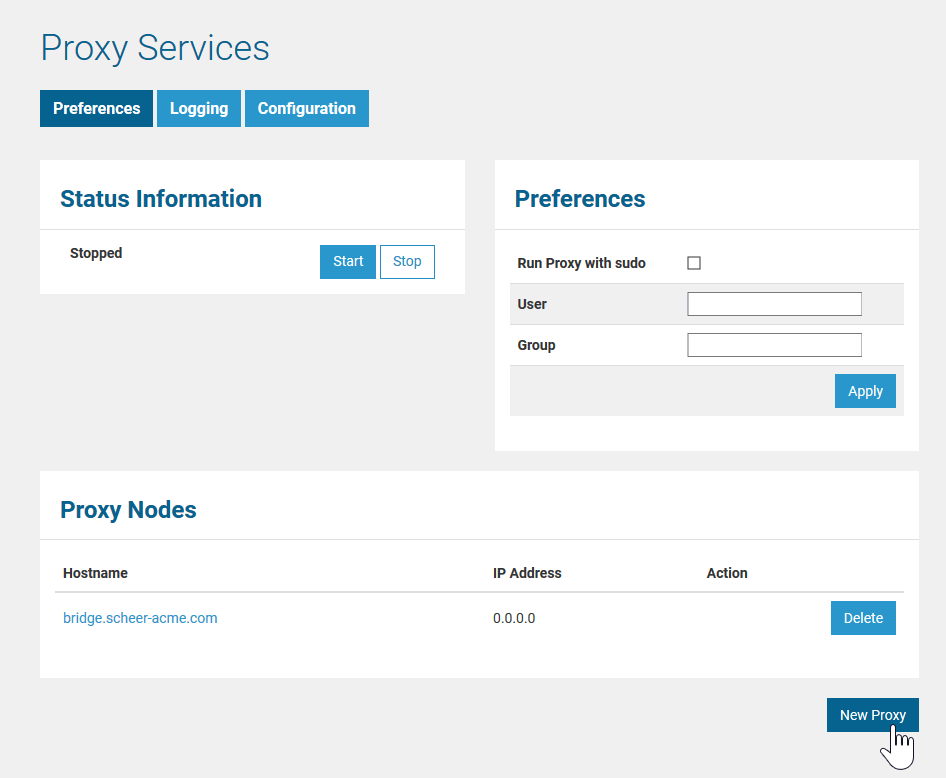The width and height of the screenshot is (946, 778).
Task: Select the Preferences tab
Action: tap(96, 108)
